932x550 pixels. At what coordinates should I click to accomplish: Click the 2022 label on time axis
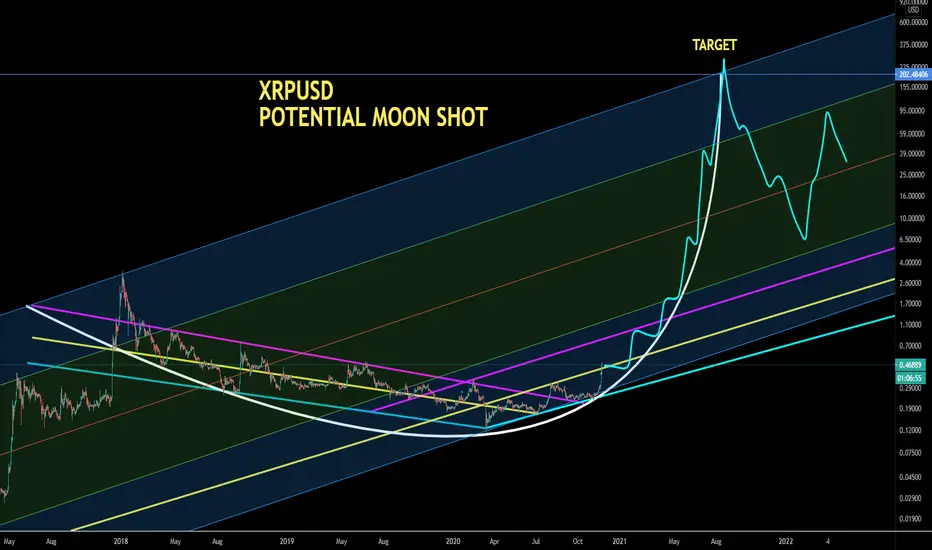pyautogui.click(x=786, y=542)
